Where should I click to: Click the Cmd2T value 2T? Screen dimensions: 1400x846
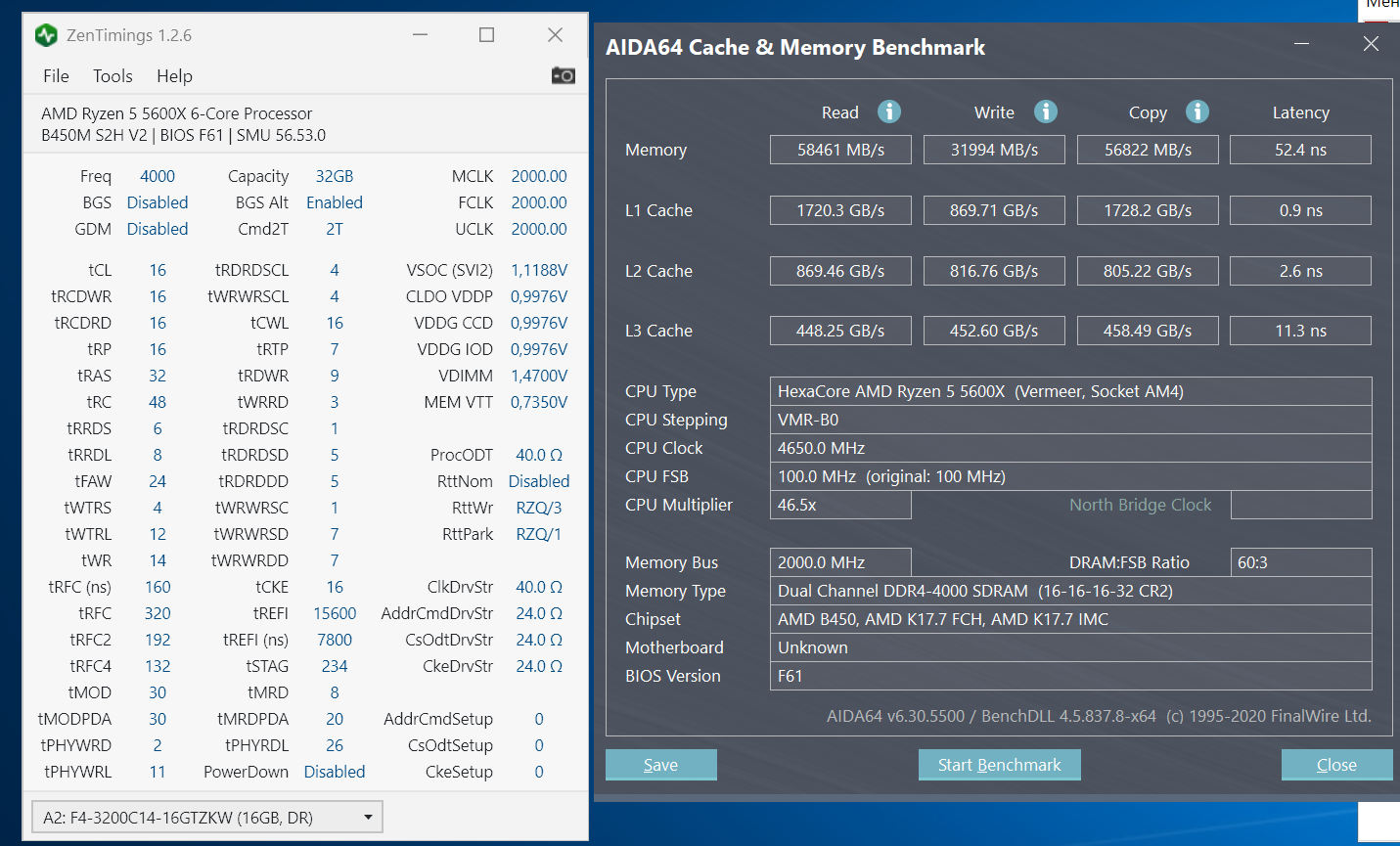tap(335, 229)
